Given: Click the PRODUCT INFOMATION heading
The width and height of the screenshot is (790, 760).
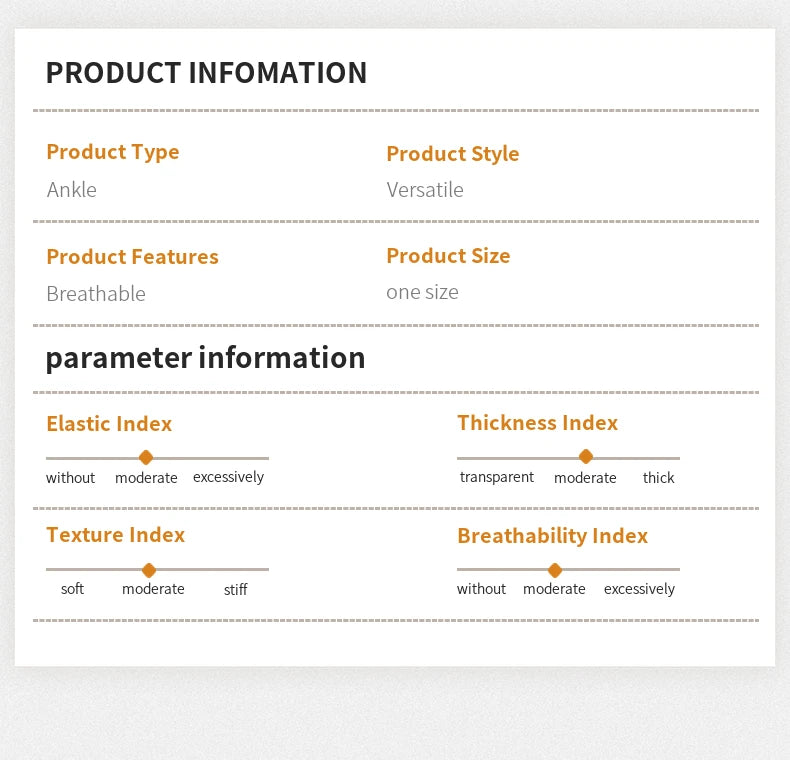Looking at the screenshot, I should point(206,73).
